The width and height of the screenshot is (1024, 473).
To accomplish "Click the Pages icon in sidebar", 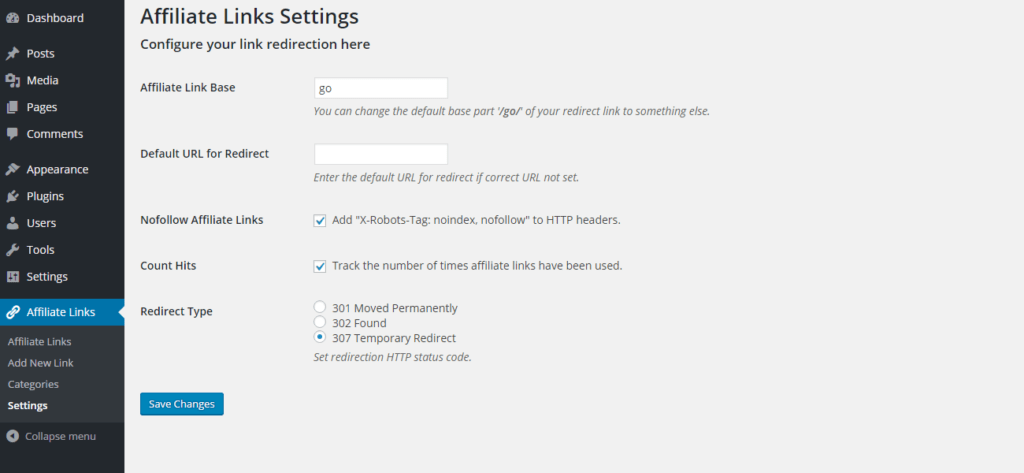I will [12, 107].
